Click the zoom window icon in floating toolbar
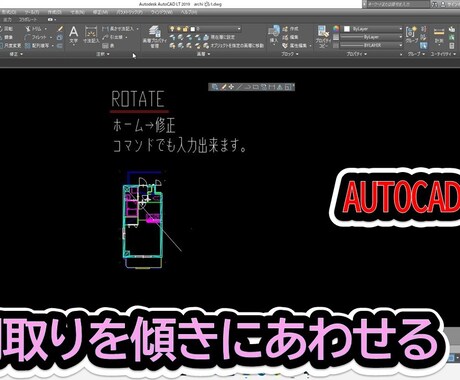 215,87
